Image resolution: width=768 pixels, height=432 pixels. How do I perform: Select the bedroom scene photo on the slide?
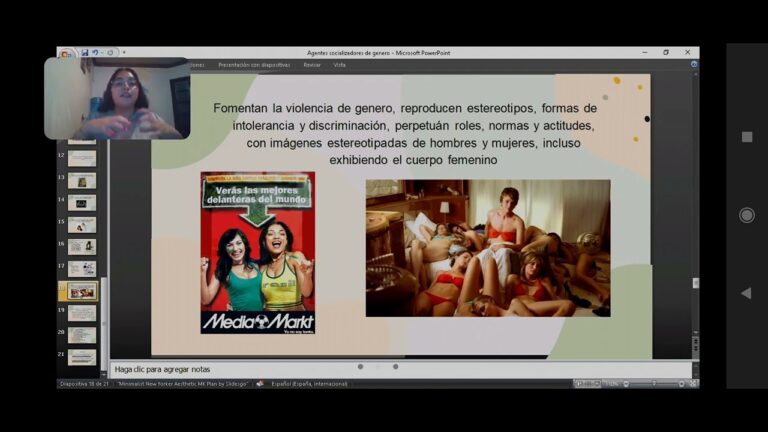[488, 248]
